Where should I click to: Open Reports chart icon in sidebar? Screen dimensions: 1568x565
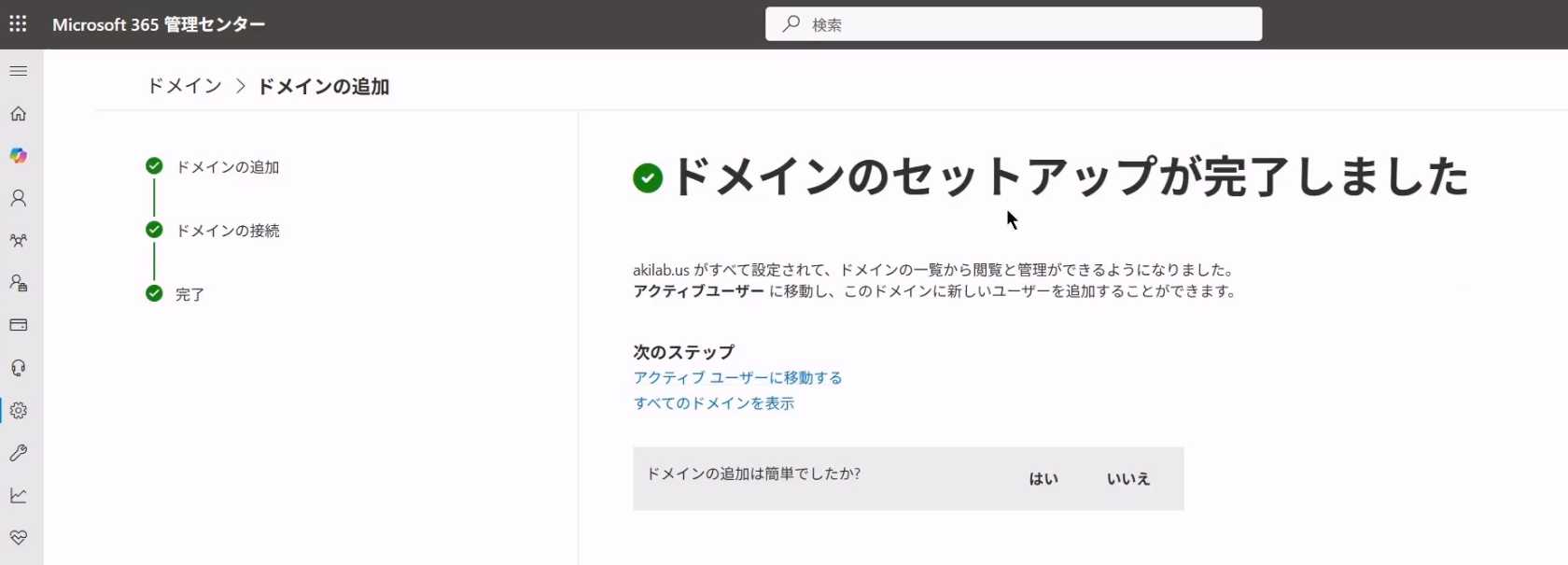19,495
